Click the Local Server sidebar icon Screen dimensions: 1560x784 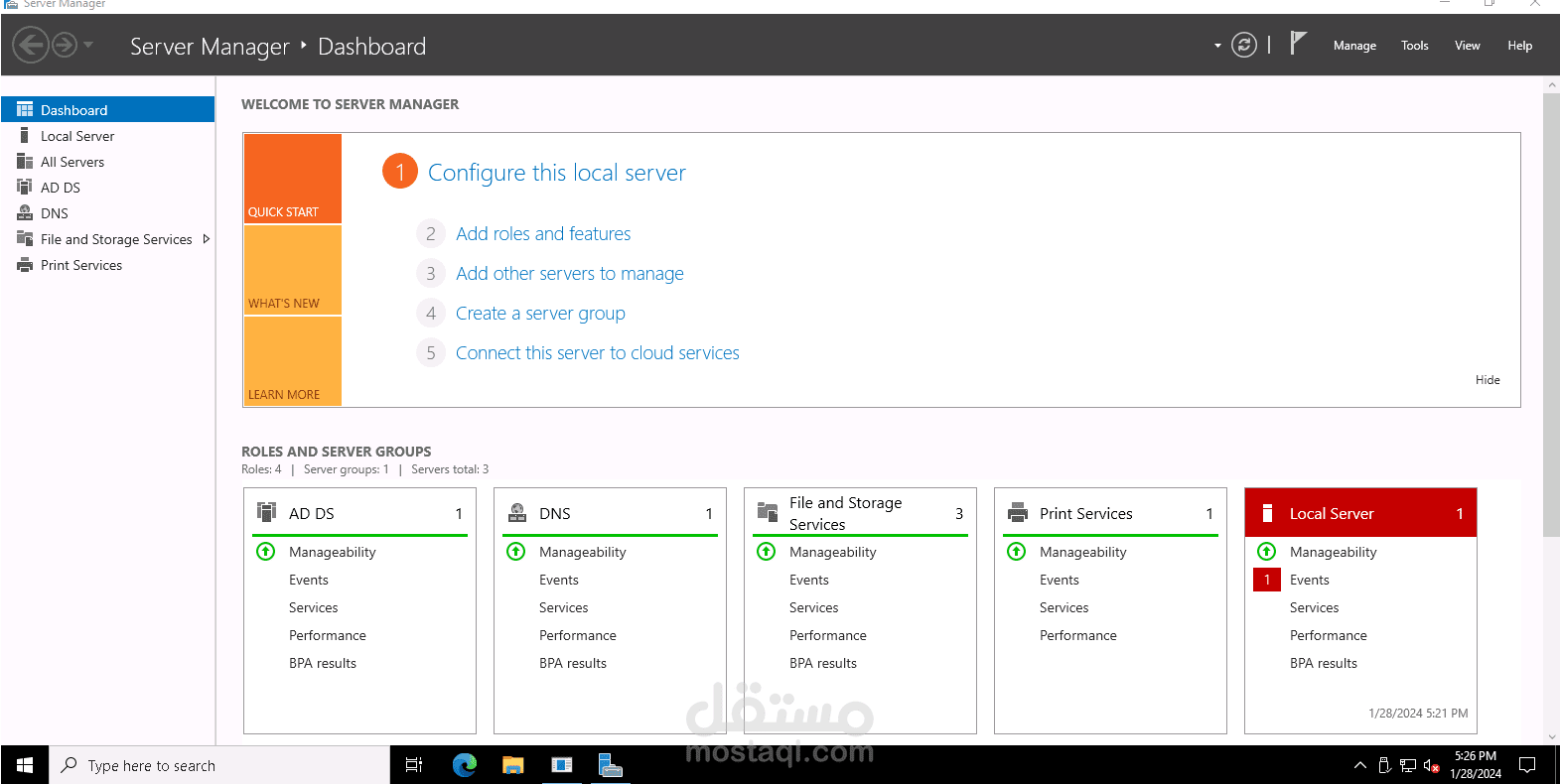pyautogui.click(x=25, y=135)
